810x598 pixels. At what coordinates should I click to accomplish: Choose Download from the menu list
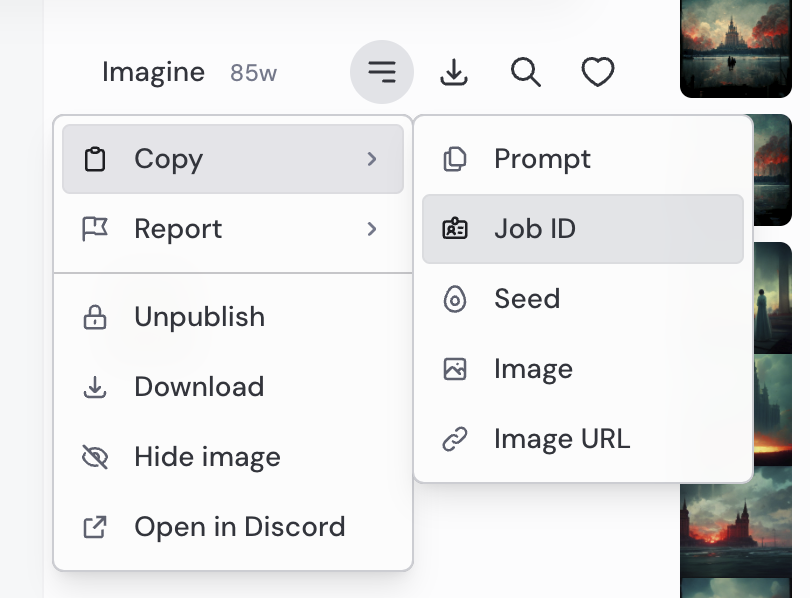pos(199,387)
